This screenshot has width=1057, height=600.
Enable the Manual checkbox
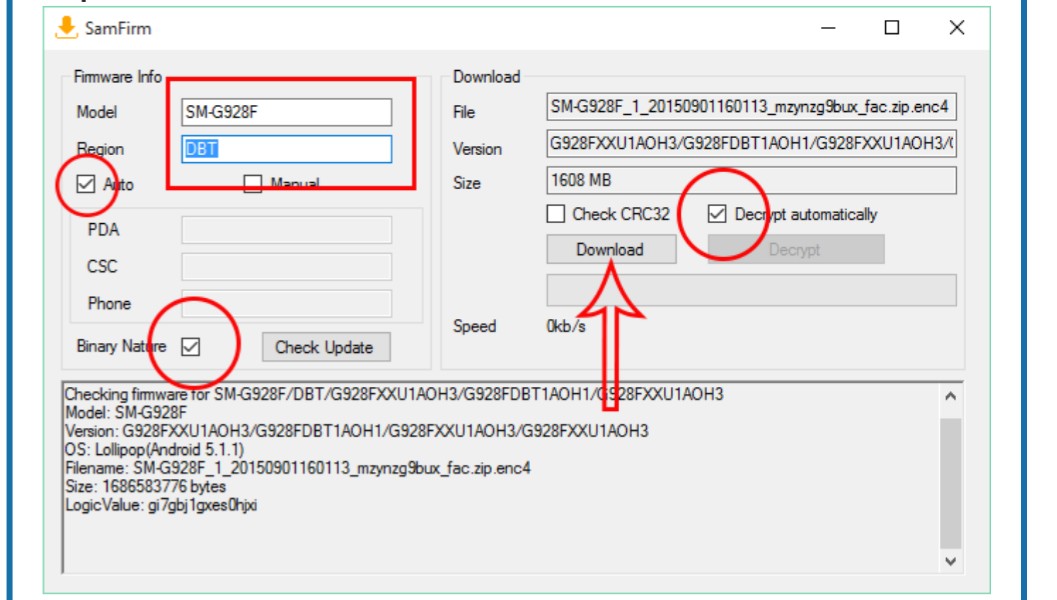click(253, 184)
